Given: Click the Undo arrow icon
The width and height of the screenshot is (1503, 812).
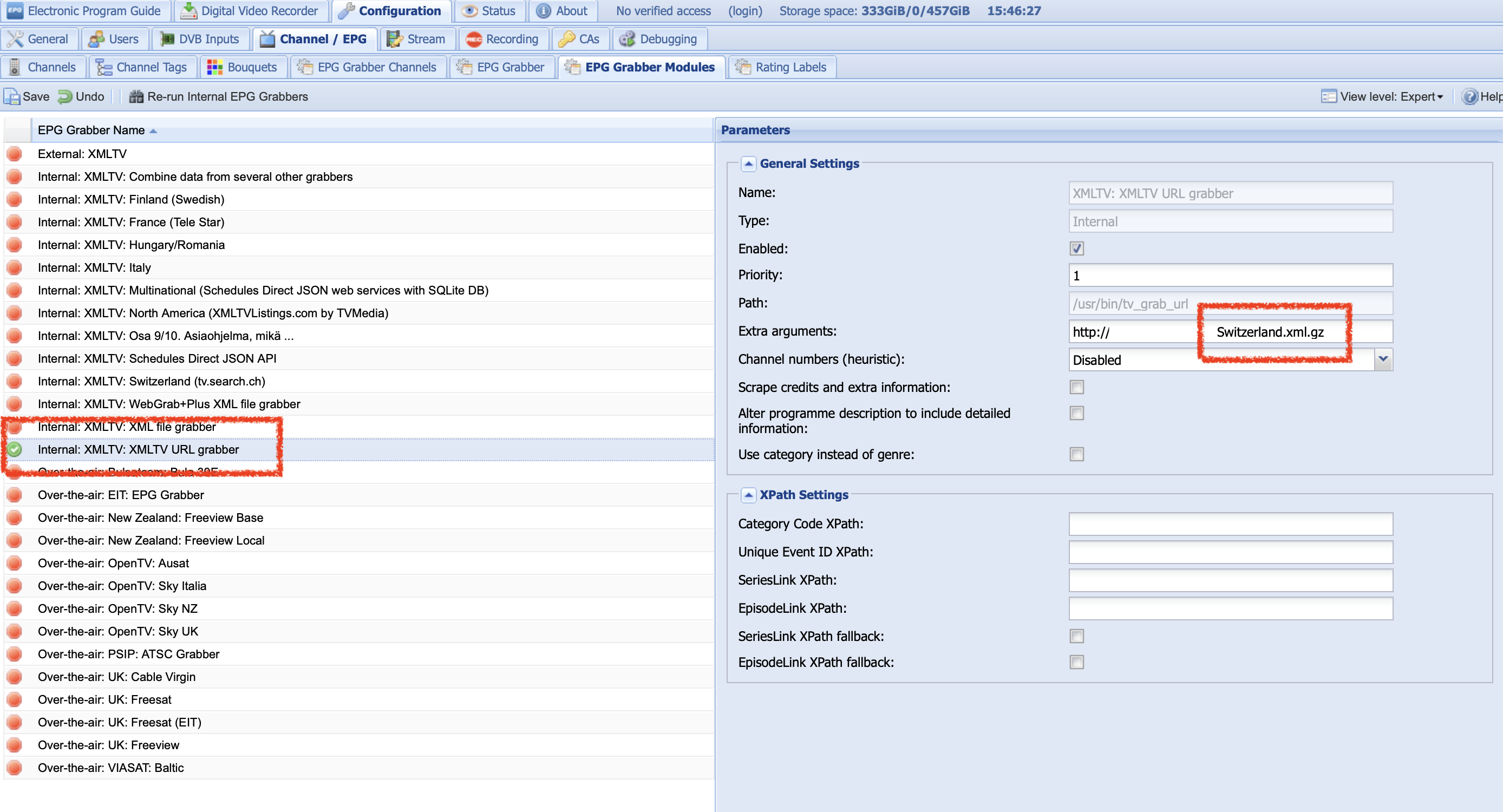Looking at the screenshot, I should 65,97.
